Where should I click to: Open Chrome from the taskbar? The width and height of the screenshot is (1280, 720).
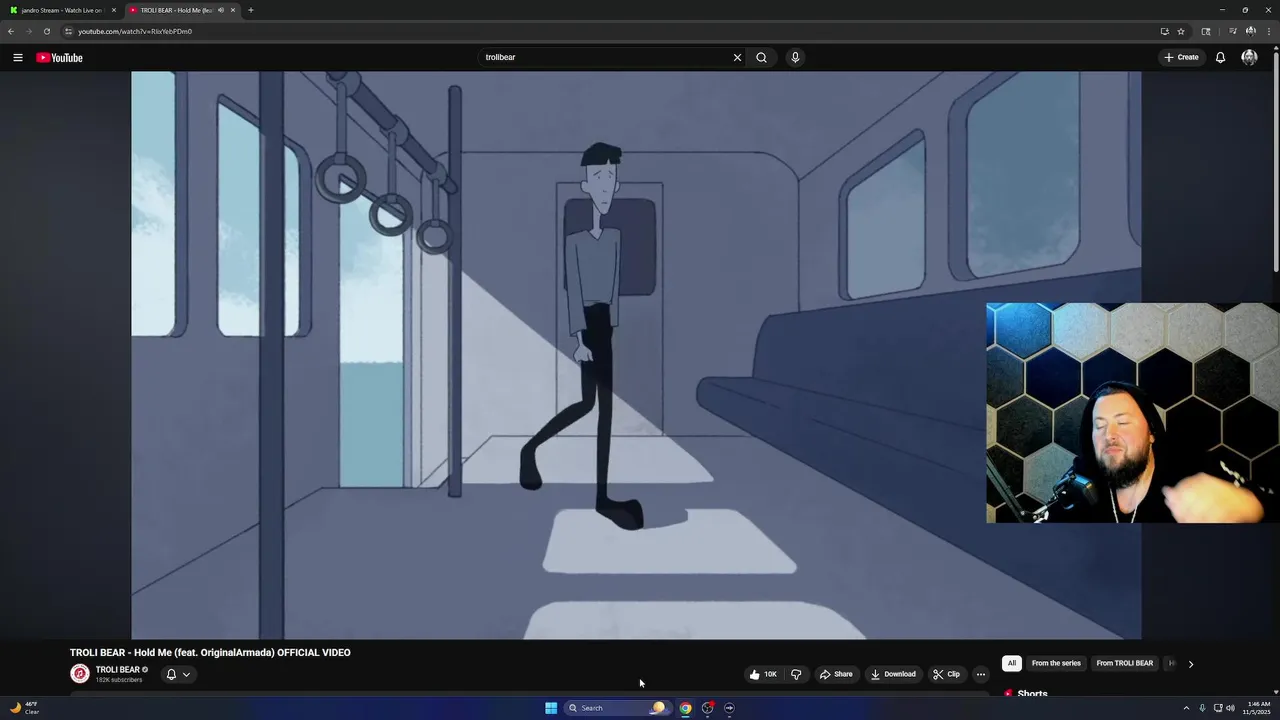[x=685, y=708]
